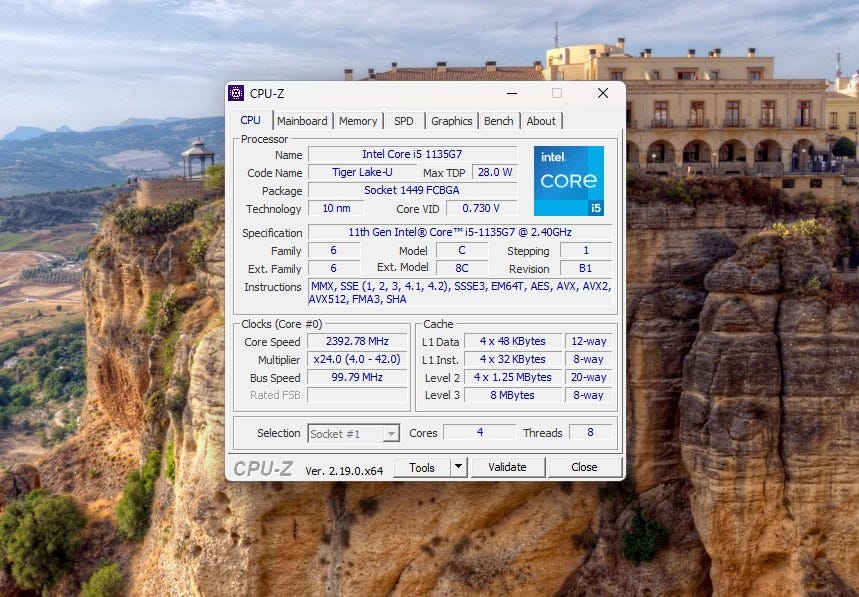The width and height of the screenshot is (859, 597).
Task: Click the version text Ver. 2.19.0.x64
Action: coord(344,471)
